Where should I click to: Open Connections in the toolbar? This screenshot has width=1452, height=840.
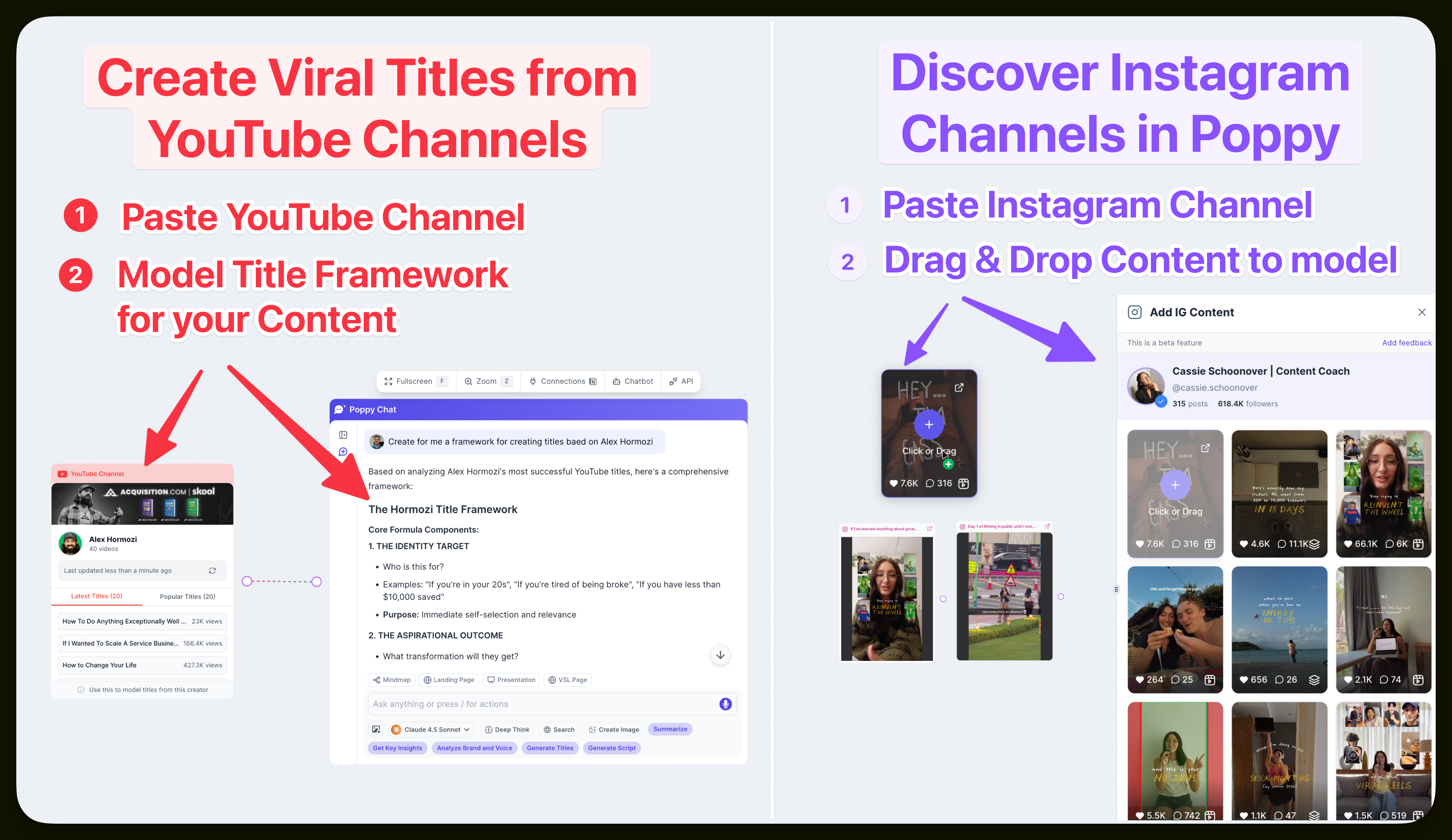click(562, 382)
